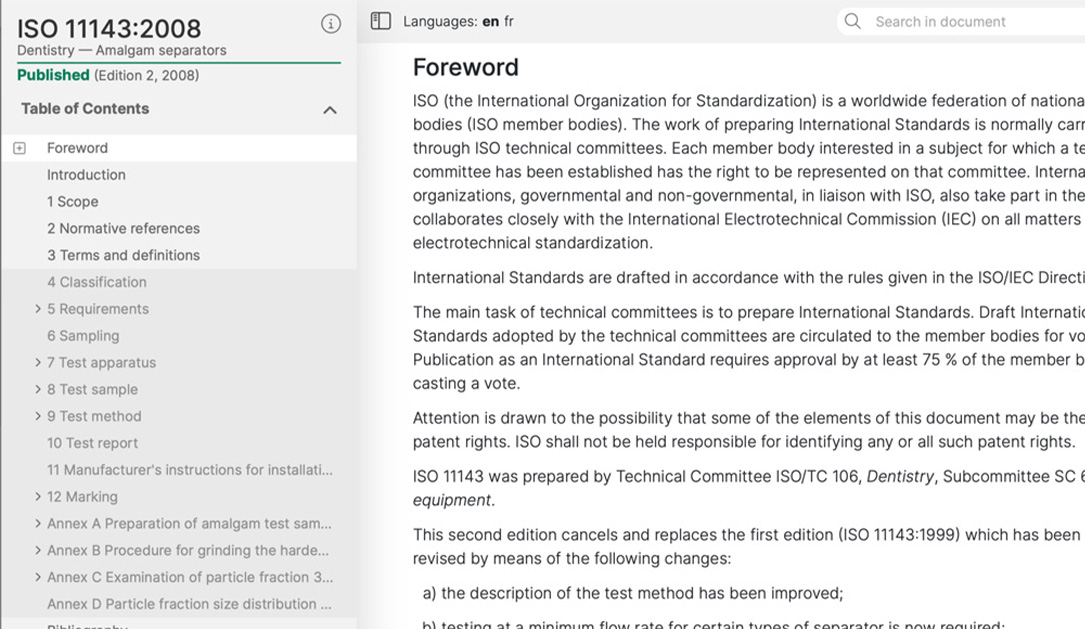Open the document info icon
This screenshot has width=1085, height=629.
[x=331, y=24]
